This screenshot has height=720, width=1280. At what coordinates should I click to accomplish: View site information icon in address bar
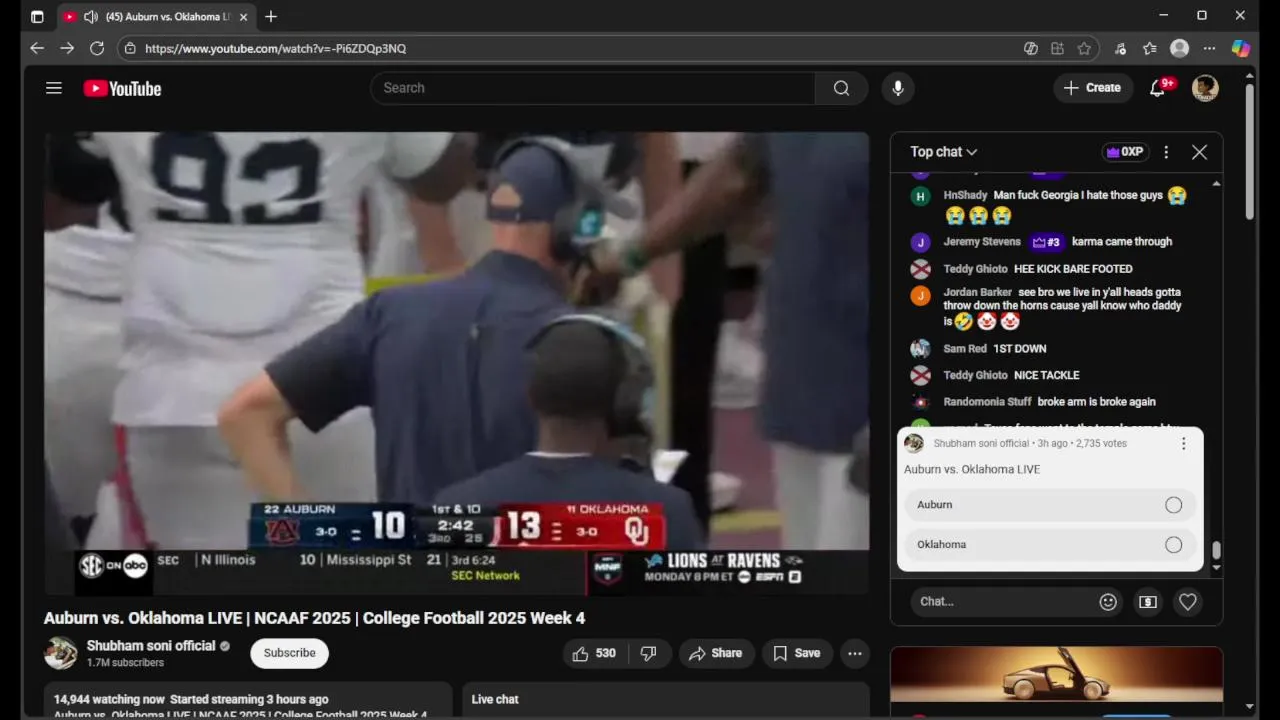coord(129,48)
